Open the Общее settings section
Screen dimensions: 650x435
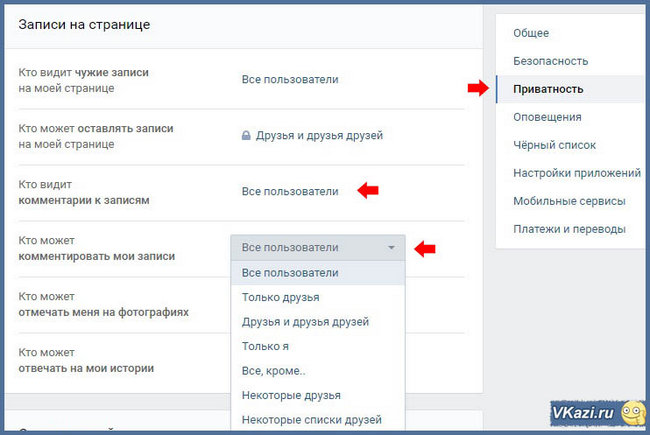point(531,33)
